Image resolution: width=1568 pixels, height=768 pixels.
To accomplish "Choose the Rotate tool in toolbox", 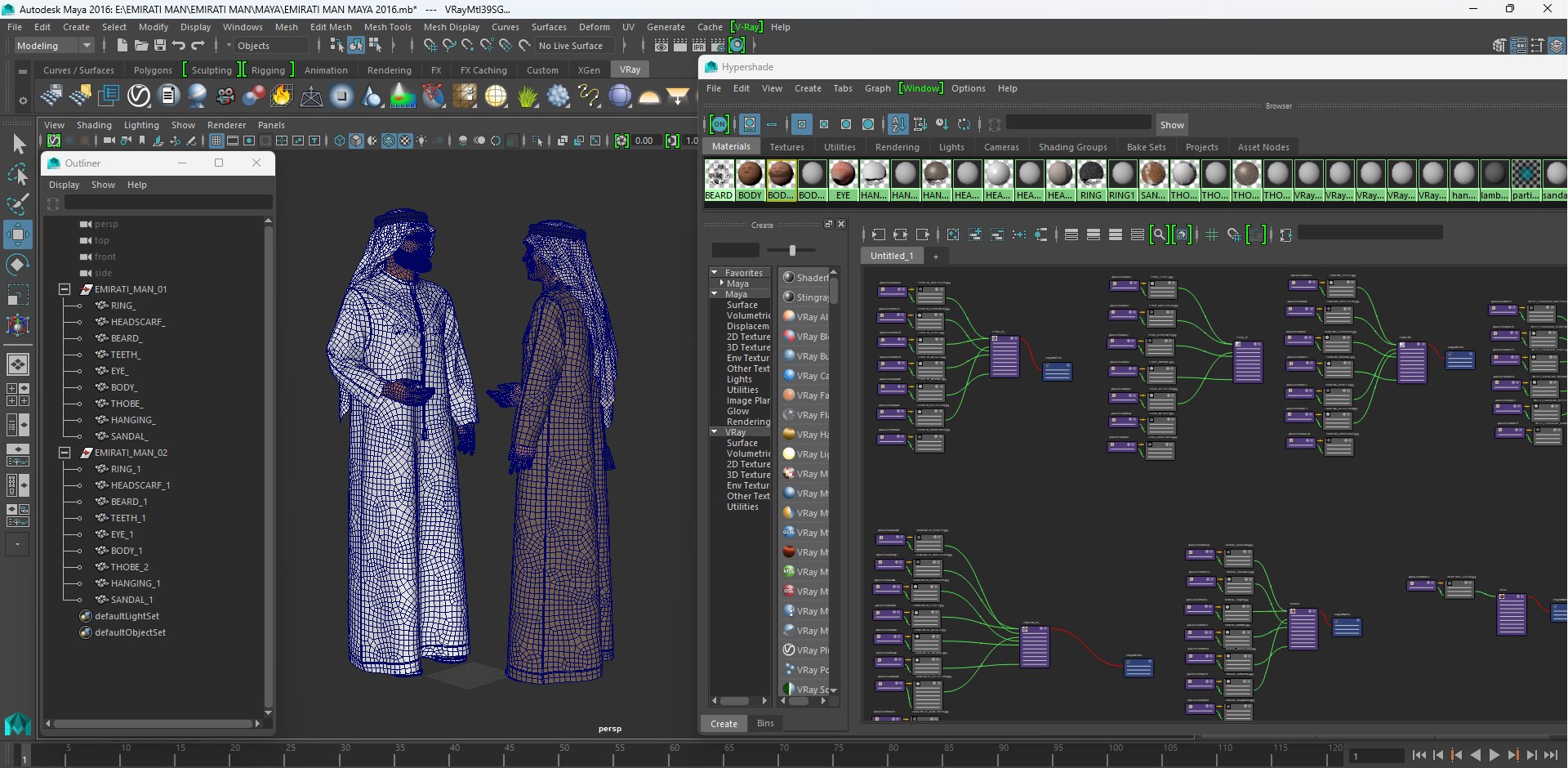I will [18, 265].
